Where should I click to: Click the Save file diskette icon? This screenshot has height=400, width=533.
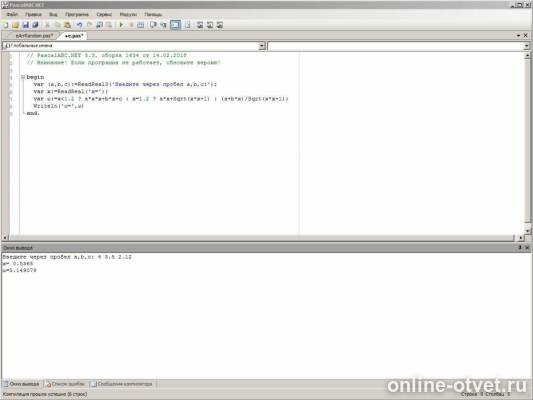click(x=25, y=25)
